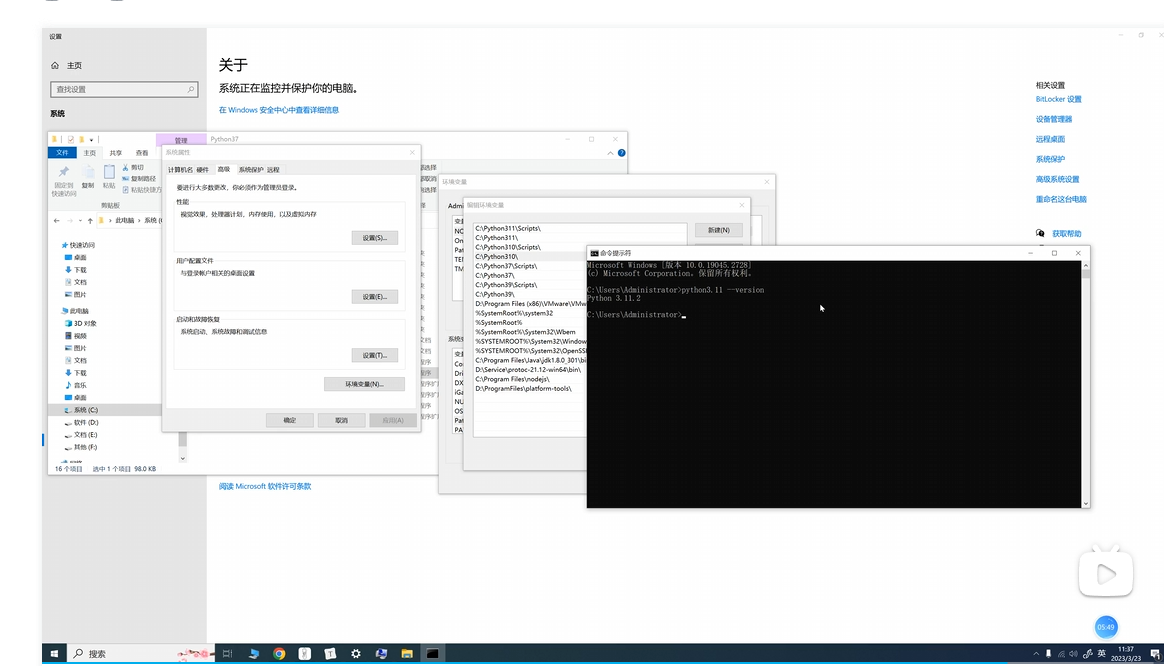
Task: Open 系统保护 related setting link
Action: tap(1050, 159)
